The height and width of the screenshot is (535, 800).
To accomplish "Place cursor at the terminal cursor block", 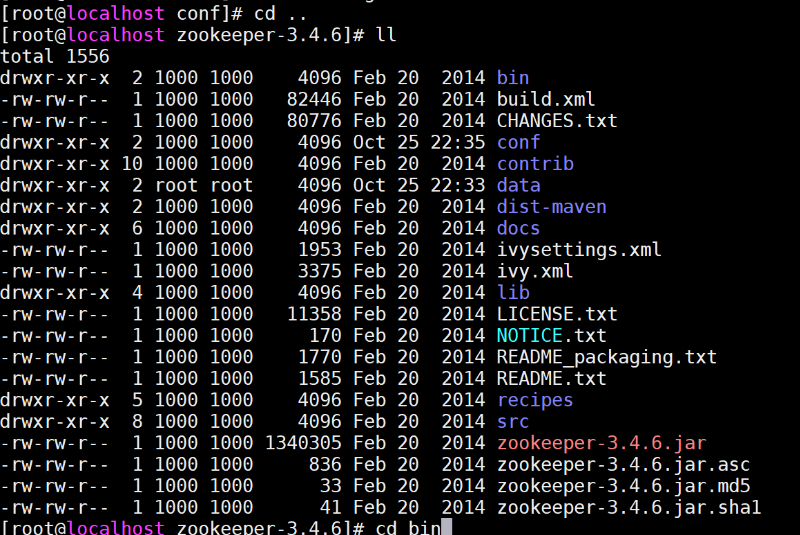I will point(446,527).
